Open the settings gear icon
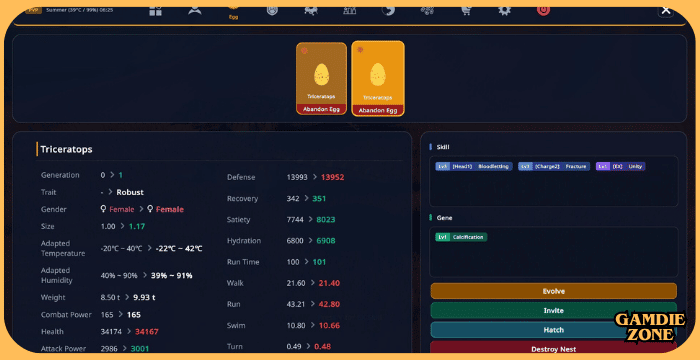The height and width of the screenshot is (360, 700). pos(504,11)
